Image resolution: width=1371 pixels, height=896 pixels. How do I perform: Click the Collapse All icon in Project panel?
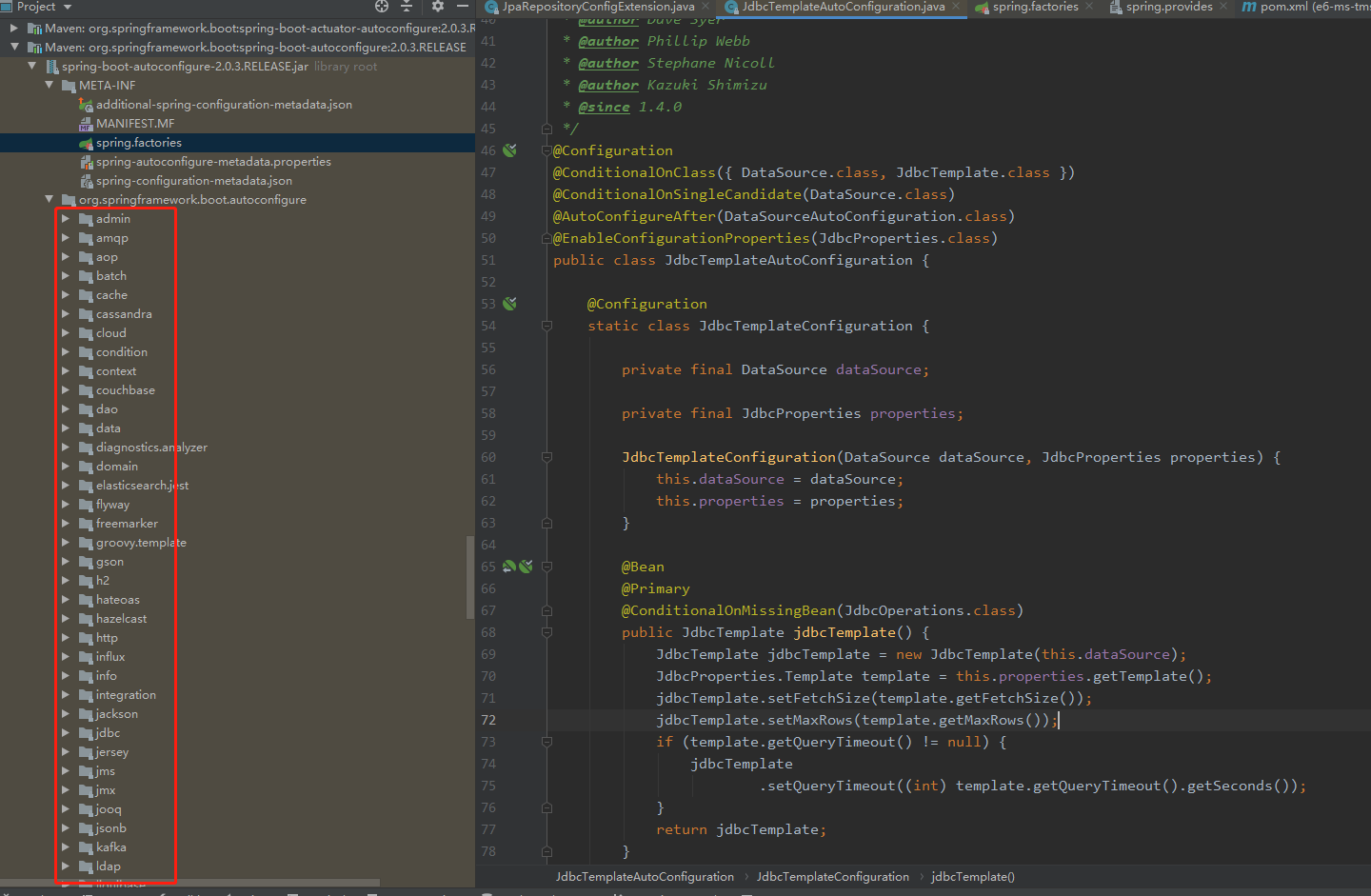[x=407, y=6]
